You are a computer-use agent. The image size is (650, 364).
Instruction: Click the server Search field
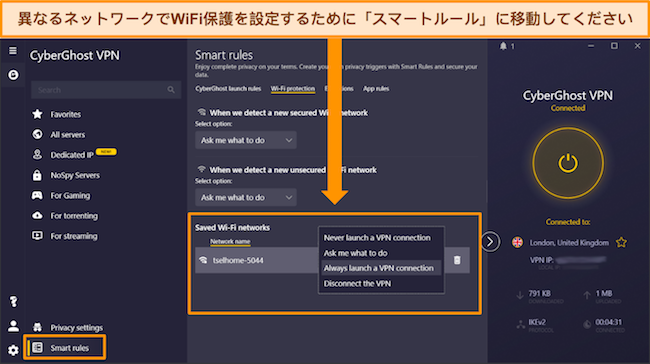tap(106, 90)
